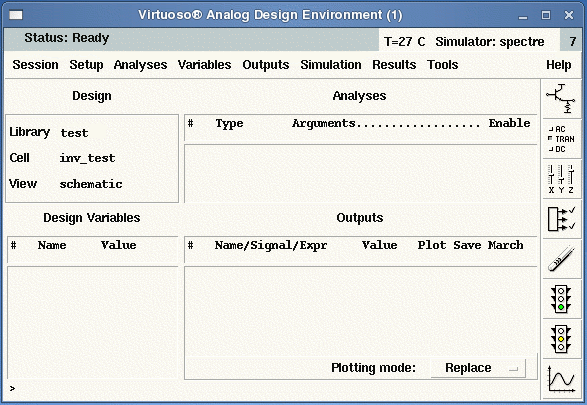587x405 pixels.
Task: Click the command prompt line at bottom
Action: [273, 389]
